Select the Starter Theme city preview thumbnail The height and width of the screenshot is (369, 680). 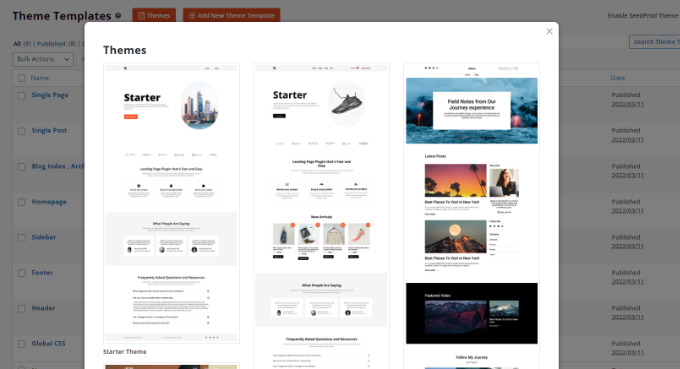(x=171, y=203)
